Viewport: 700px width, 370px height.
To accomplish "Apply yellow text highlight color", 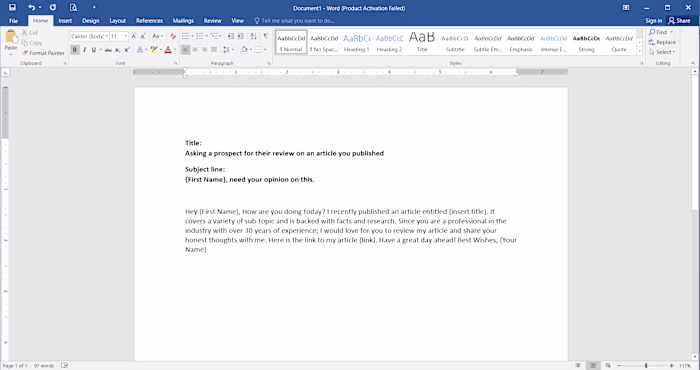I will point(154,50).
